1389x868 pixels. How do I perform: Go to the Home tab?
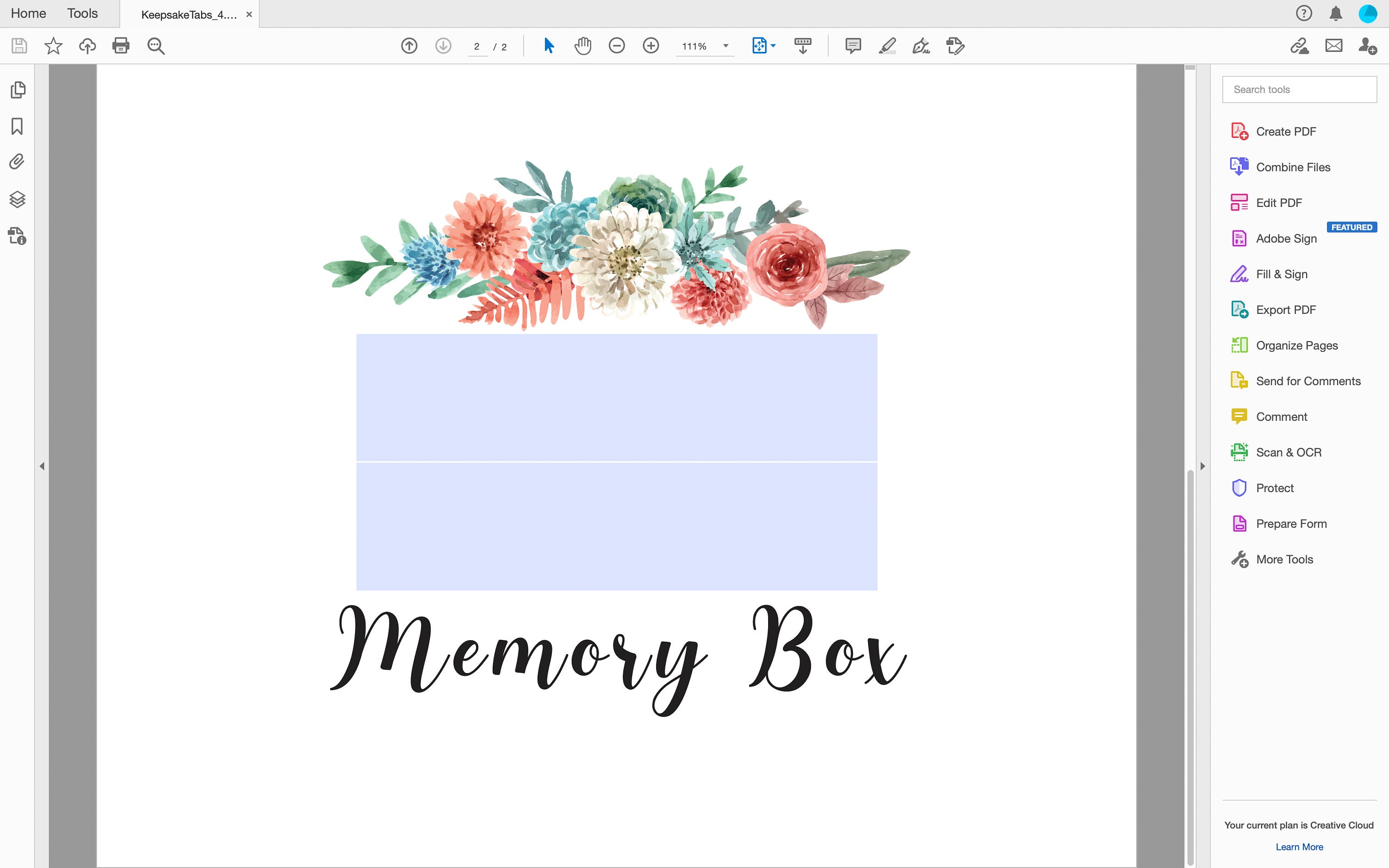click(x=28, y=12)
